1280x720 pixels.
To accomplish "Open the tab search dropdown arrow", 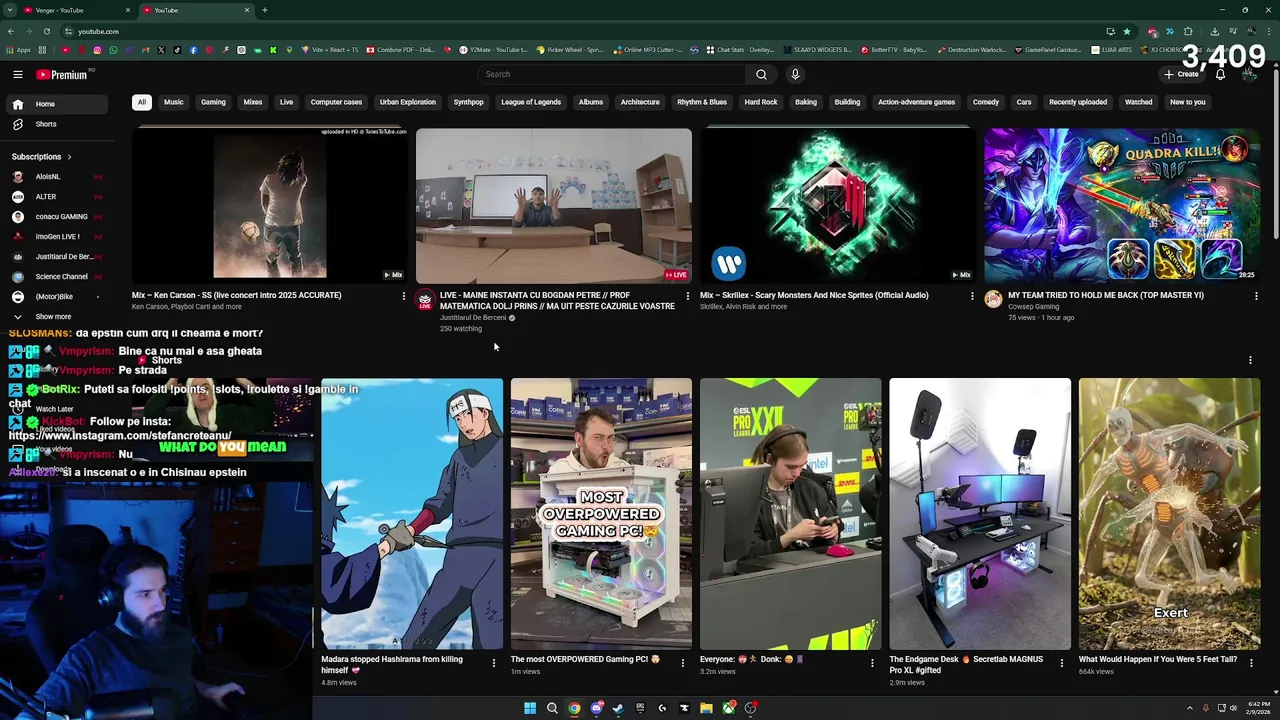I will pyautogui.click(x=9, y=10).
